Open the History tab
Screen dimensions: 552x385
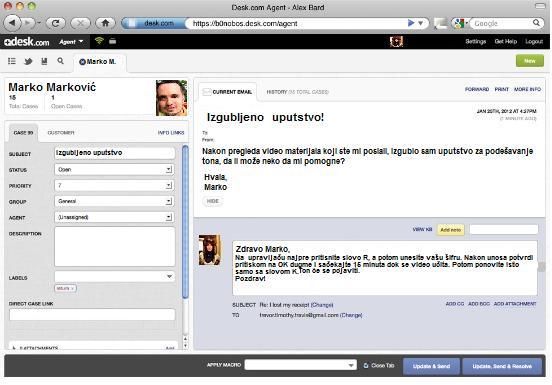(x=297, y=92)
